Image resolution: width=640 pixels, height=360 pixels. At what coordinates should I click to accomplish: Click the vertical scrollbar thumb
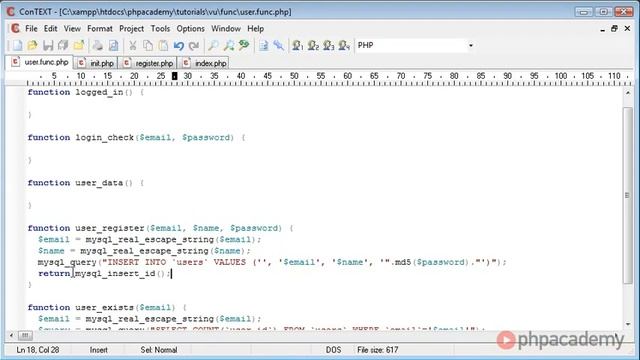(628, 195)
